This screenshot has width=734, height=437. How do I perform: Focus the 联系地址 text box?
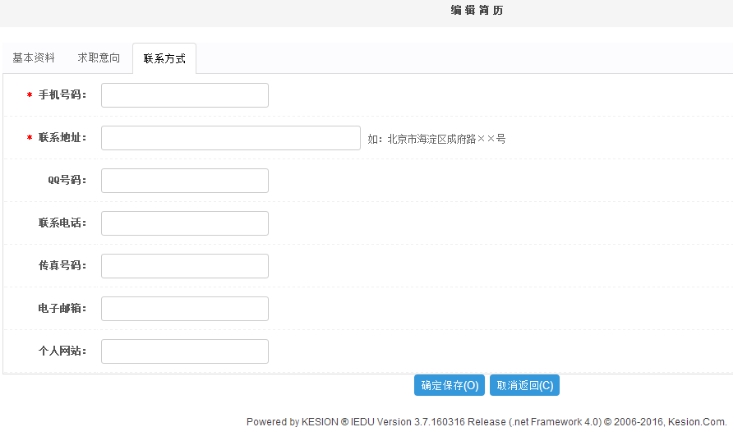point(230,138)
